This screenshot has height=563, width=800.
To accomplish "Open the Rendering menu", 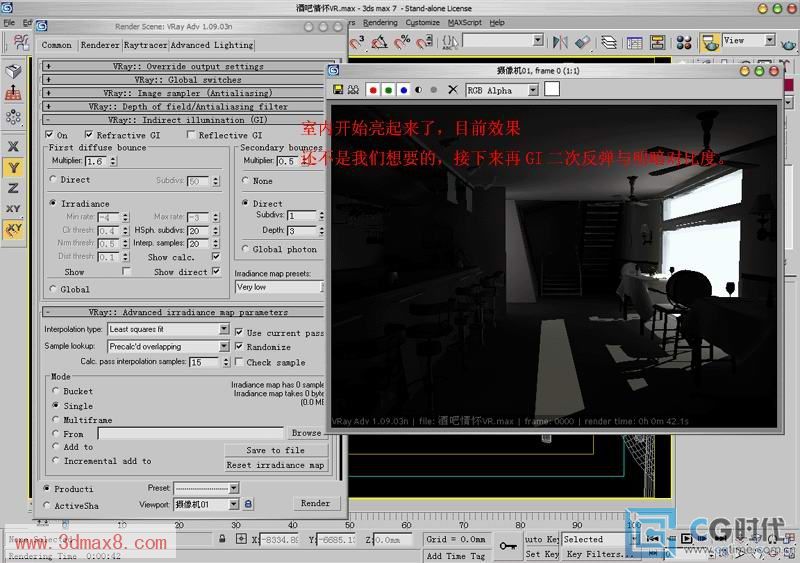I will (380, 22).
